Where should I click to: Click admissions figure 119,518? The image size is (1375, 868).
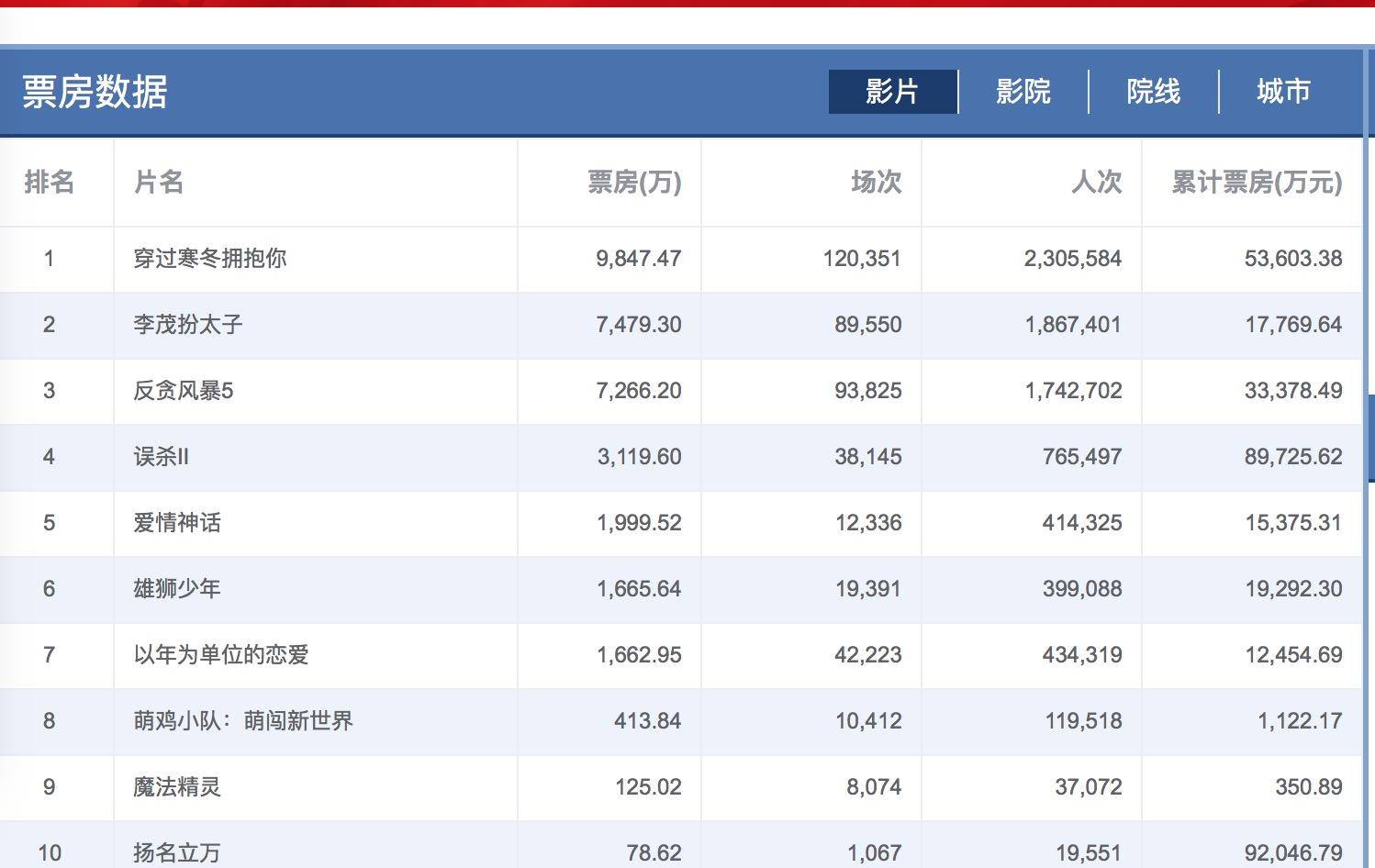pyautogui.click(x=1083, y=721)
